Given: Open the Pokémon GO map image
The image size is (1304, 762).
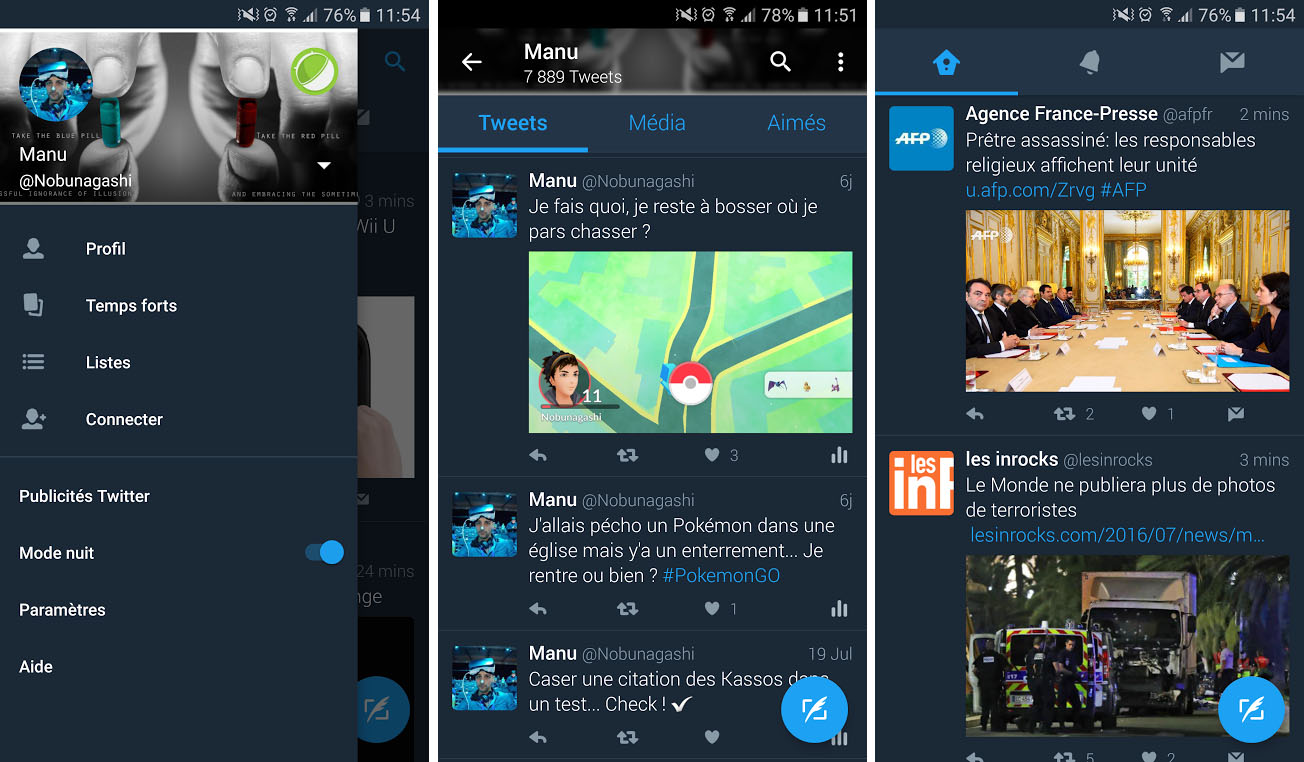Looking at the screenshot, I should click(x=690, y=342).
